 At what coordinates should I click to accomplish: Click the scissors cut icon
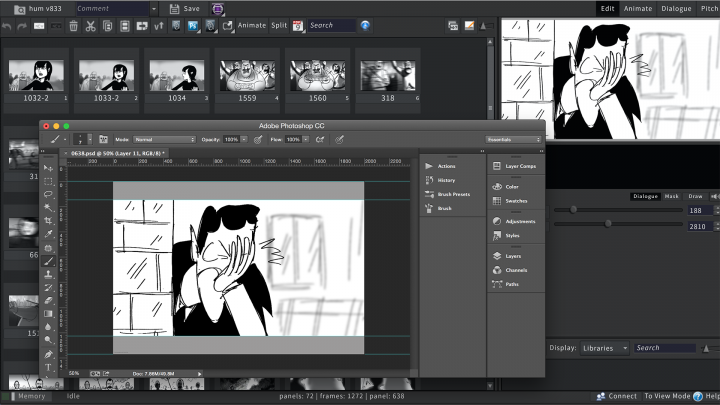(90, 25)
